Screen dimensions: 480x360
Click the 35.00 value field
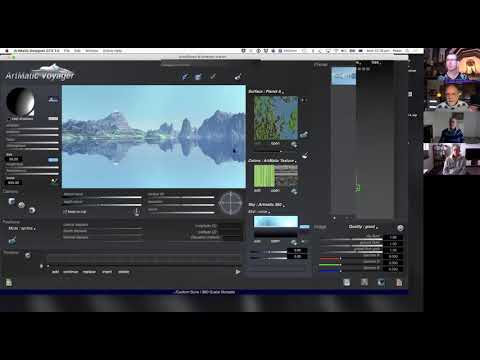click(x=14, y=159)
